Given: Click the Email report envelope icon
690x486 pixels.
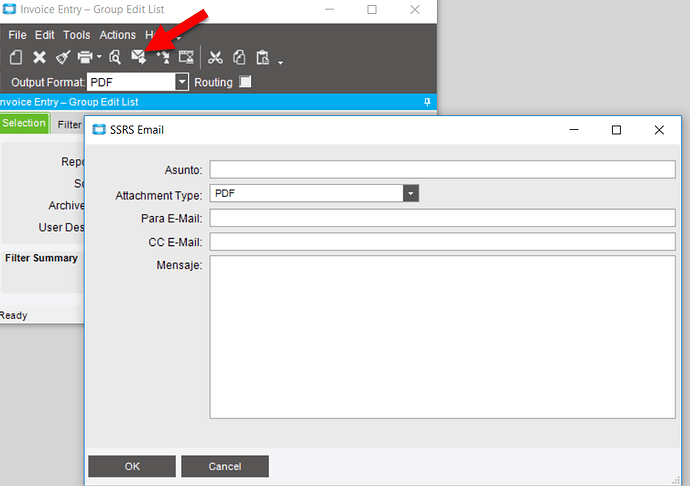Looking at the screenshot, I should click(x=139, y=57).
